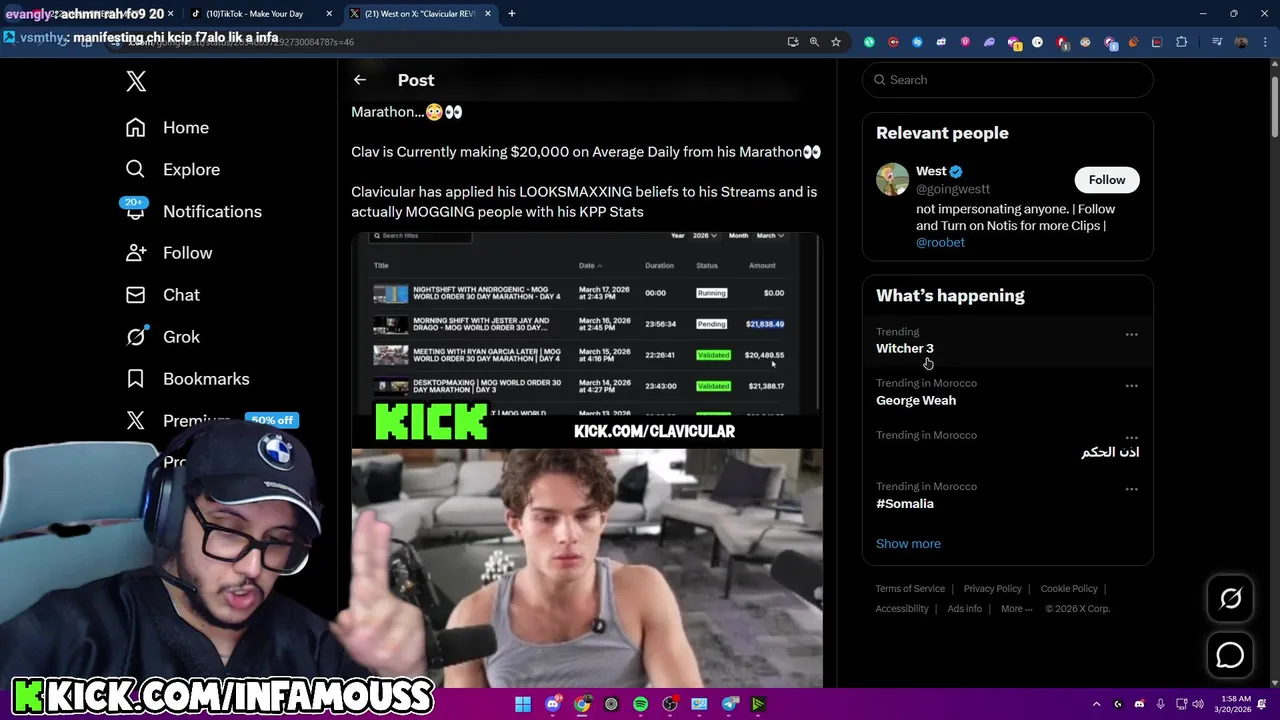Viewport: 1280px width, 720px height.
Task: Open the Cookie Policy link
Action: point(1069,589)
